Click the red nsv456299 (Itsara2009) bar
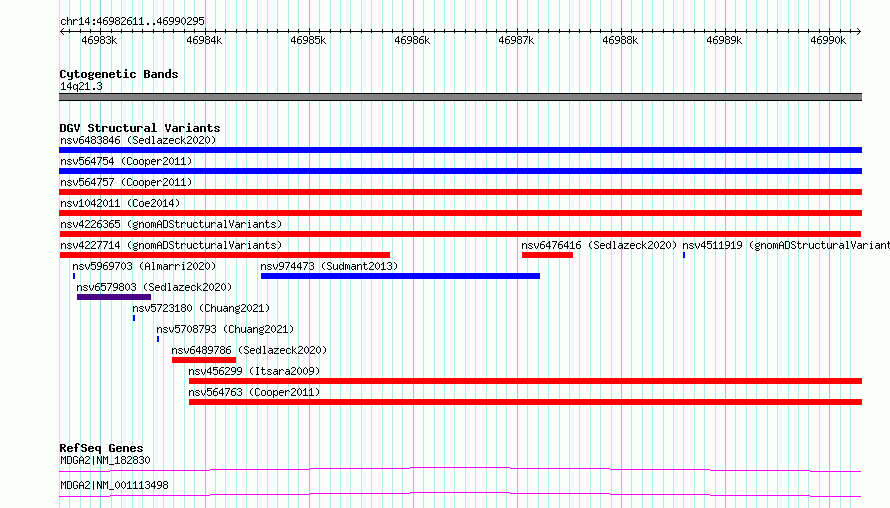The height and width of the screenshot is (508, 890). pyautogui.click(x=526, y=381)
